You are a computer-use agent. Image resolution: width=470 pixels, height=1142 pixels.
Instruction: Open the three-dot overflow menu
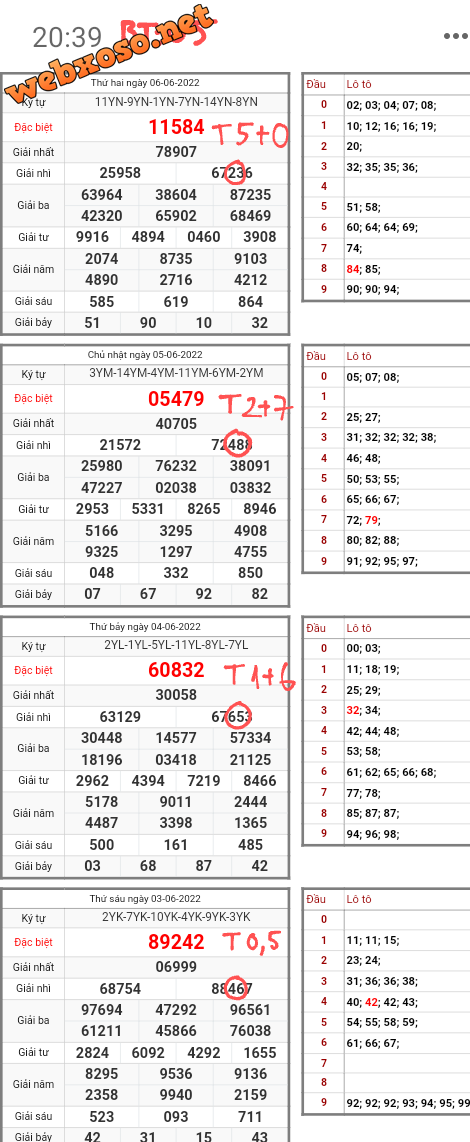(x=455, y=36)
